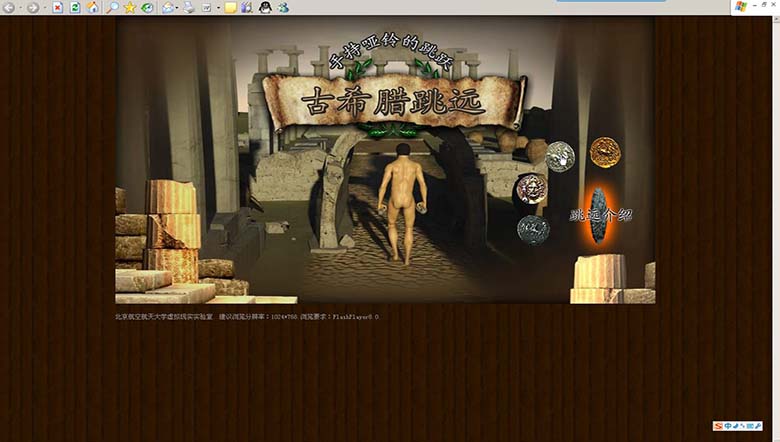Expand the dropdown arrow beside the Edit icon
This screenshot has width=780, height=442.
click(217, 8)
